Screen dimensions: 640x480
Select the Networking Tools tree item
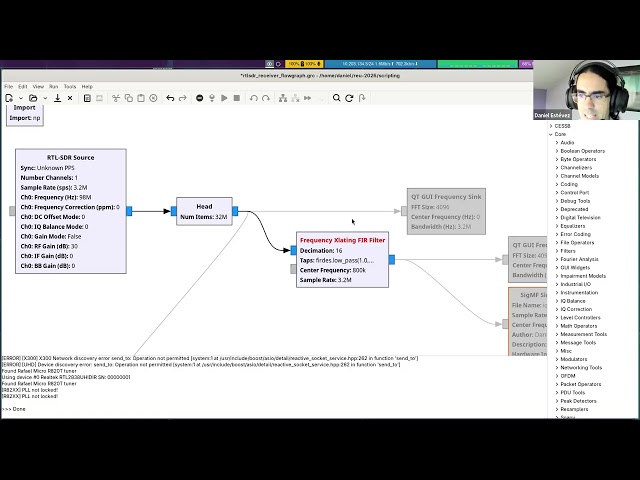point(581,368)
